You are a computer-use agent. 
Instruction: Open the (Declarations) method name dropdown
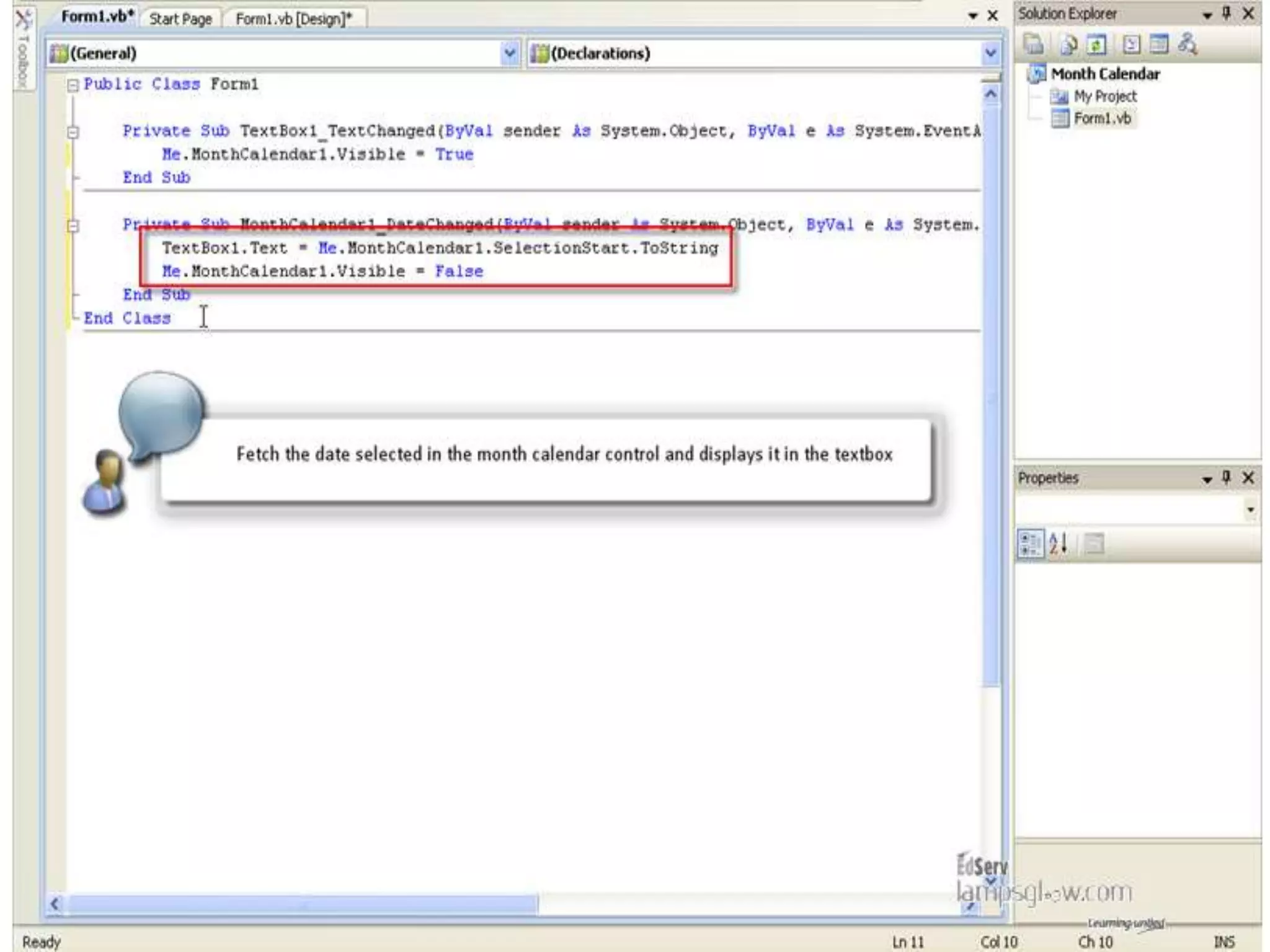click(990, 53)
